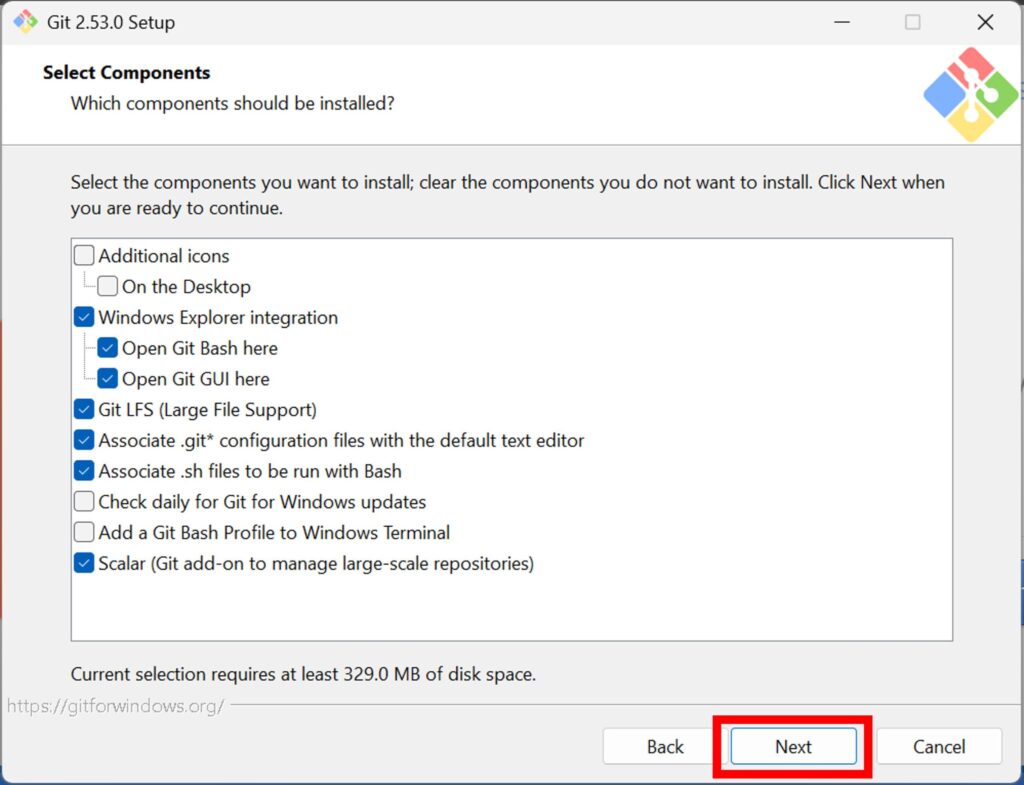Click the Git logo icon in title bar
Image resolution: width=1024 pixels, height=785 pixels.
tap(25, 21)
